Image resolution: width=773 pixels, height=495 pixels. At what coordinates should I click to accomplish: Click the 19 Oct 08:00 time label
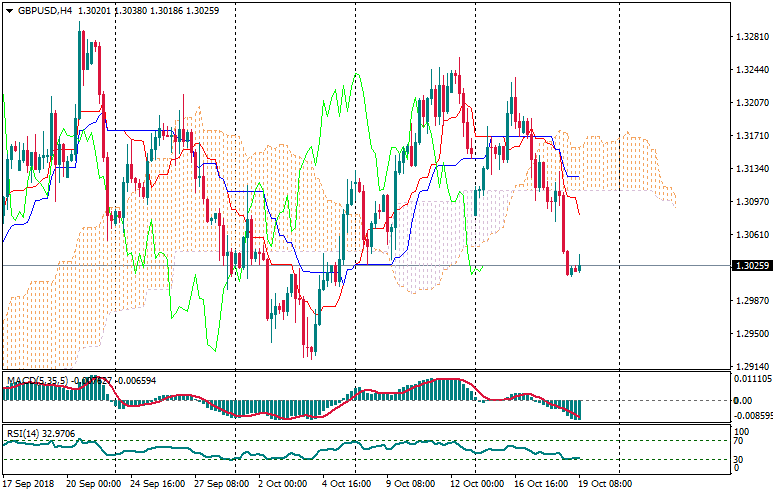point(607,482)
